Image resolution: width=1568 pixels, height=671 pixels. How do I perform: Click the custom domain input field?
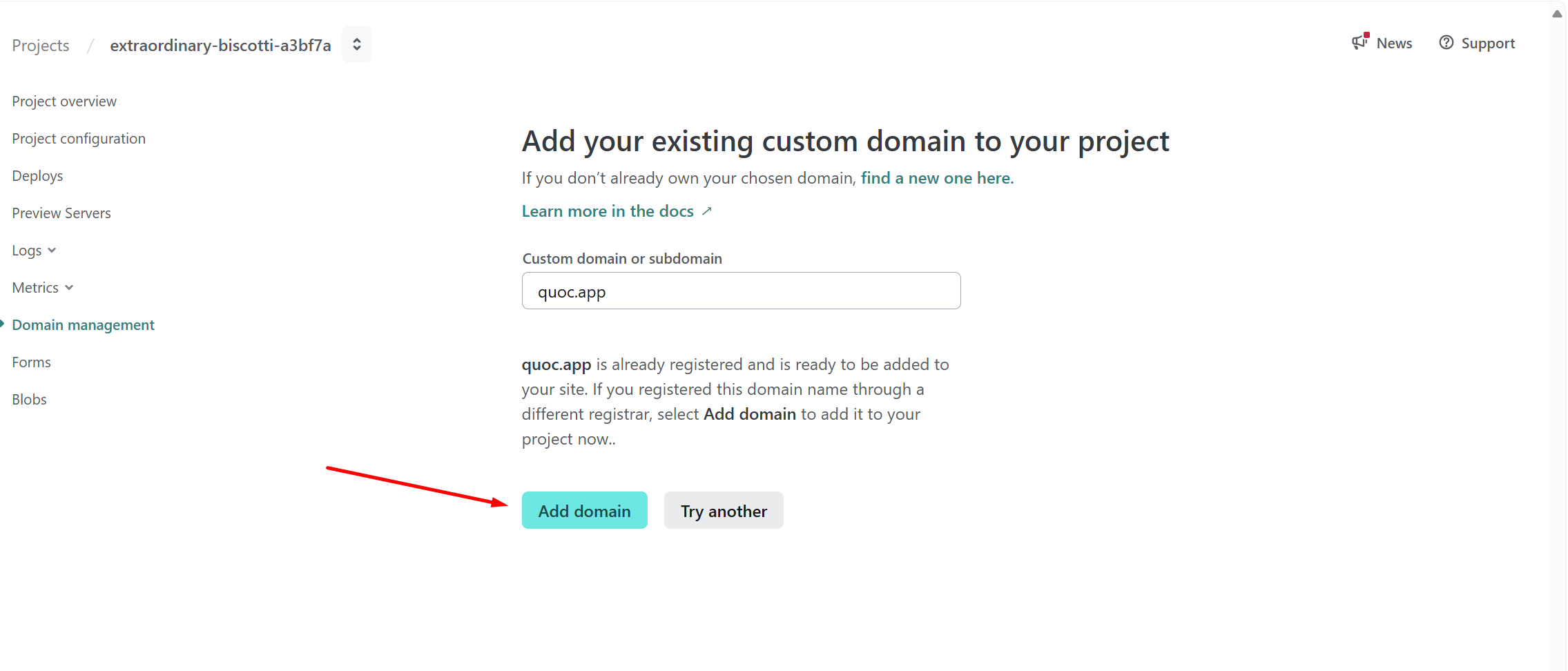pos(741,291)
